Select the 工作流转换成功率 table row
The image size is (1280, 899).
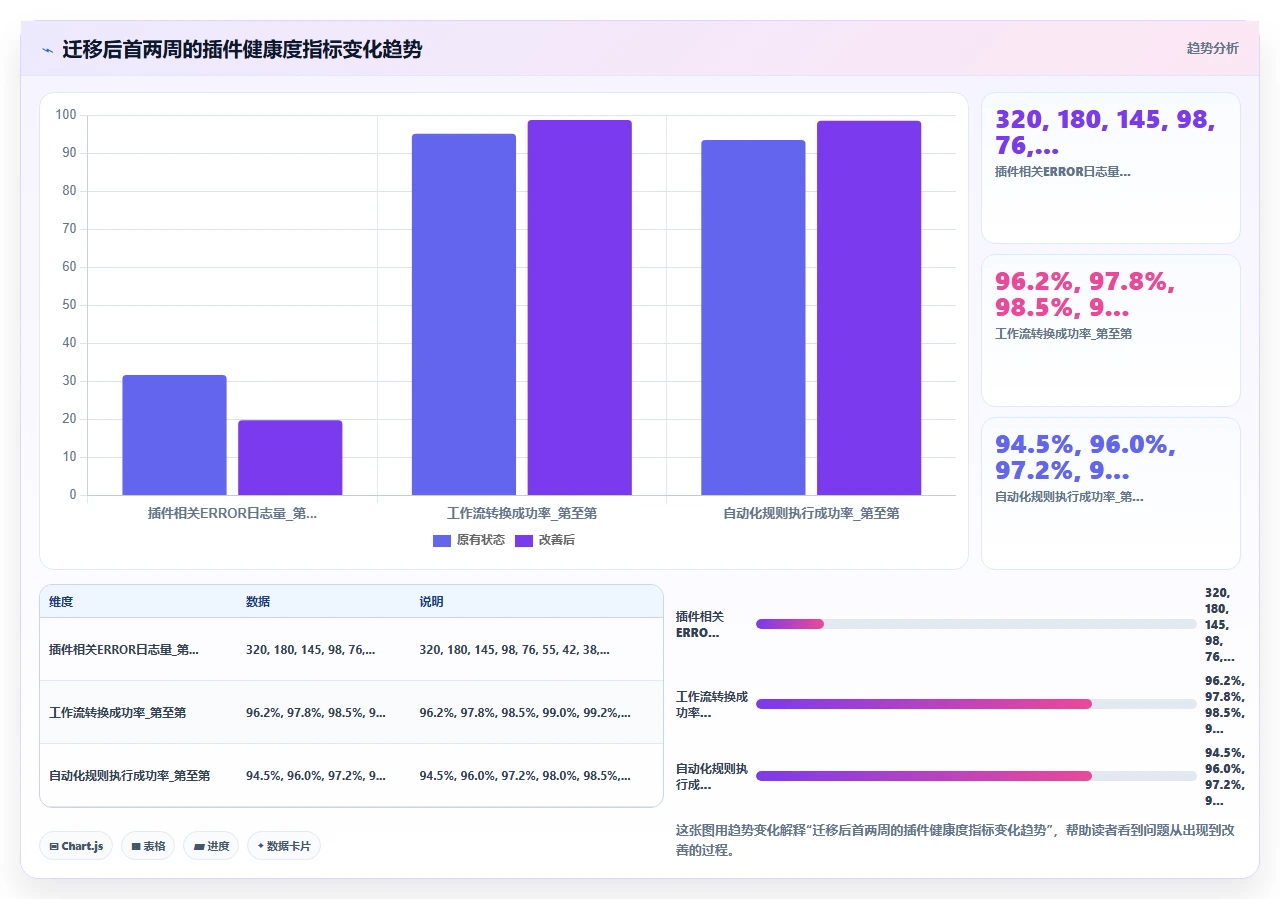click(351, 713)
